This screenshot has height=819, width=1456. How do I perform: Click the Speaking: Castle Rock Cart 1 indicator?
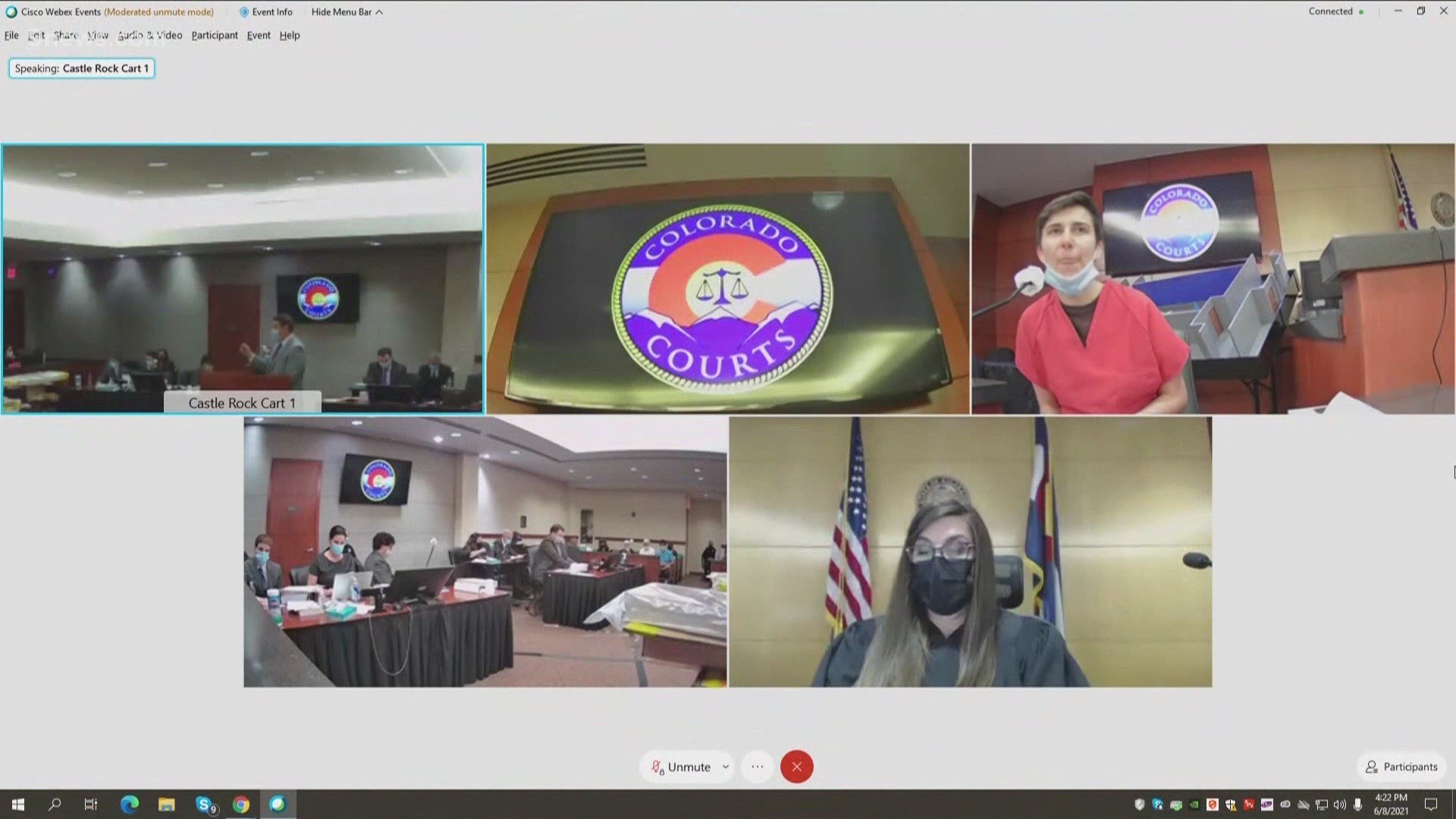(82, 68)
